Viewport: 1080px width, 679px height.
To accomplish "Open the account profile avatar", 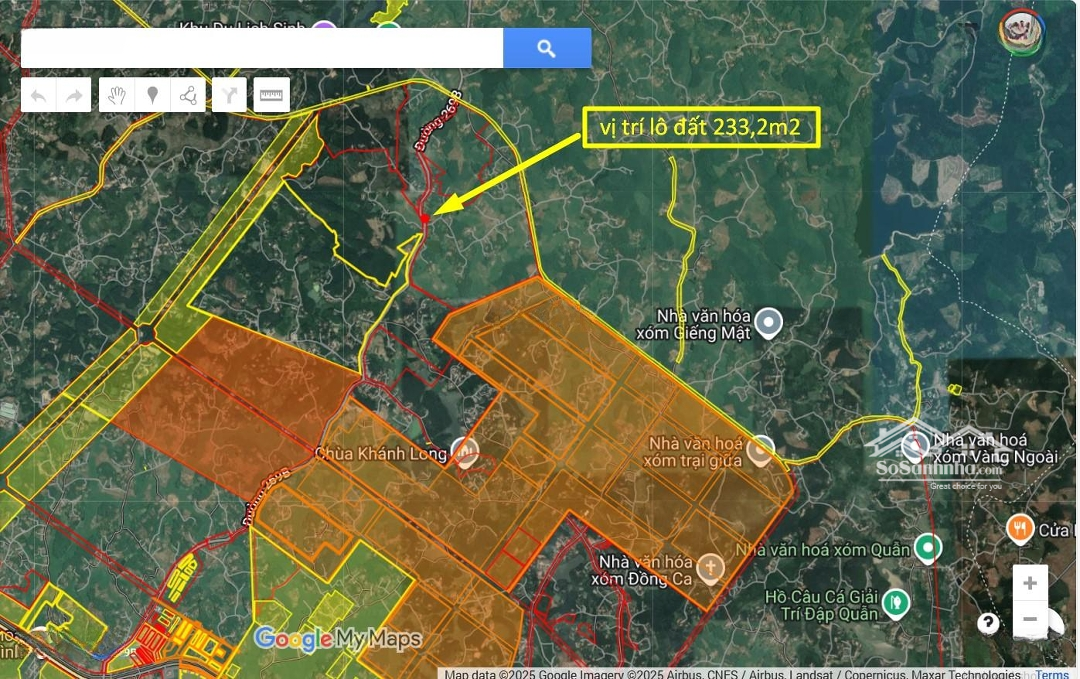I will click(x=1021, y=31).
